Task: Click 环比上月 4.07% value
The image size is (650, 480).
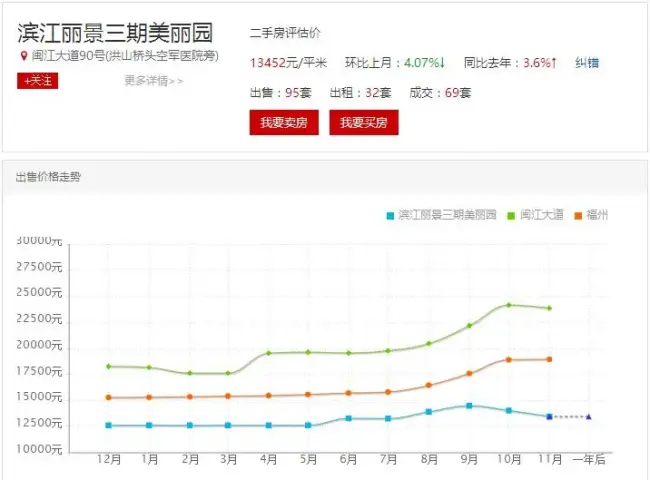Action: [x=424, y=63]
